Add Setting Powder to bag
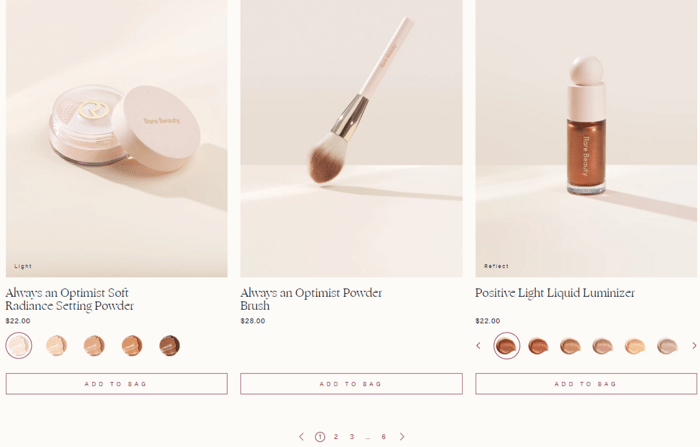The height and width of the screenshot is (447, 700). pyautogui.click(x=117, y=384)
